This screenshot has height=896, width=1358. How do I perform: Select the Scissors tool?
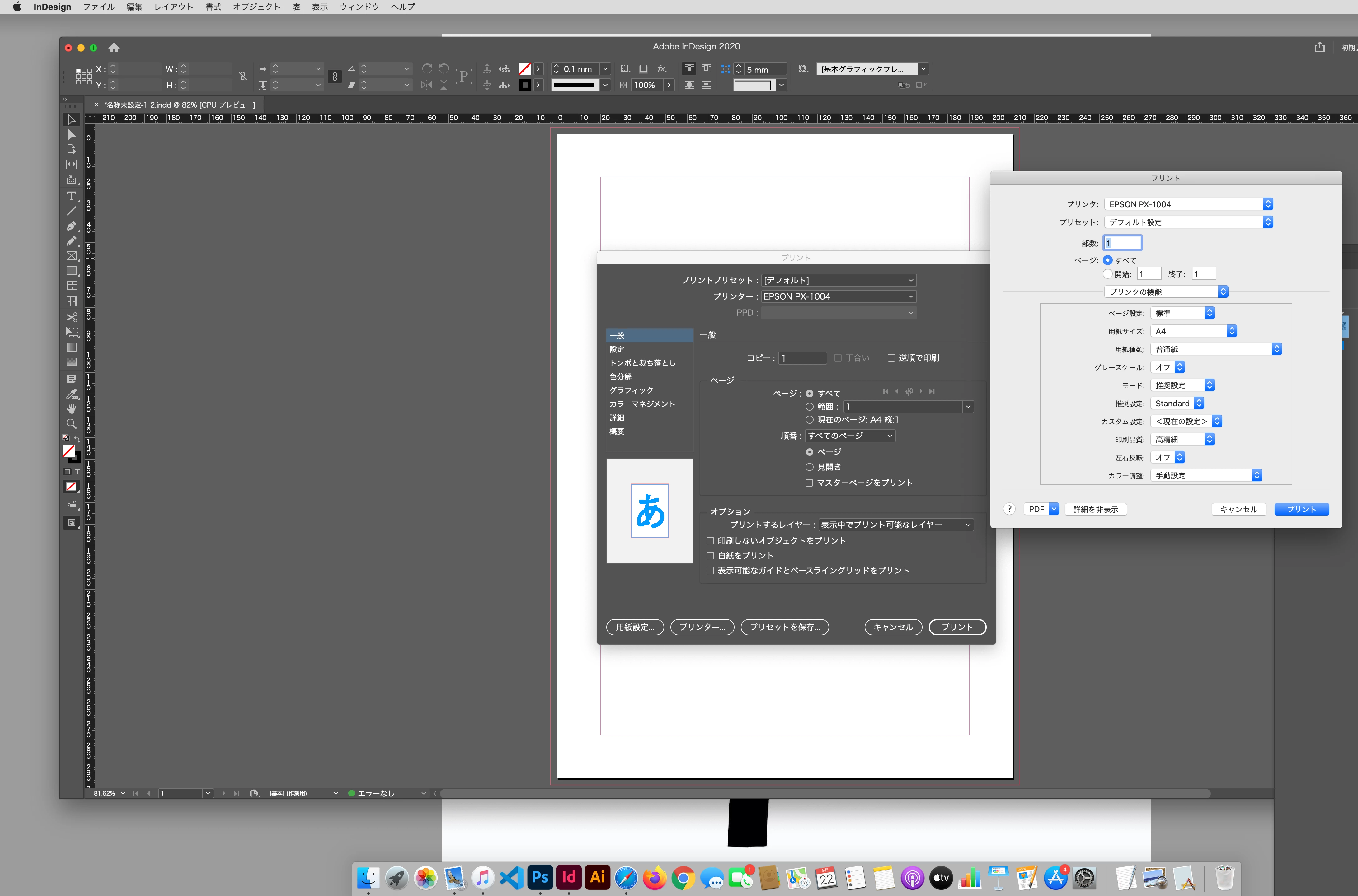point(72,317)
